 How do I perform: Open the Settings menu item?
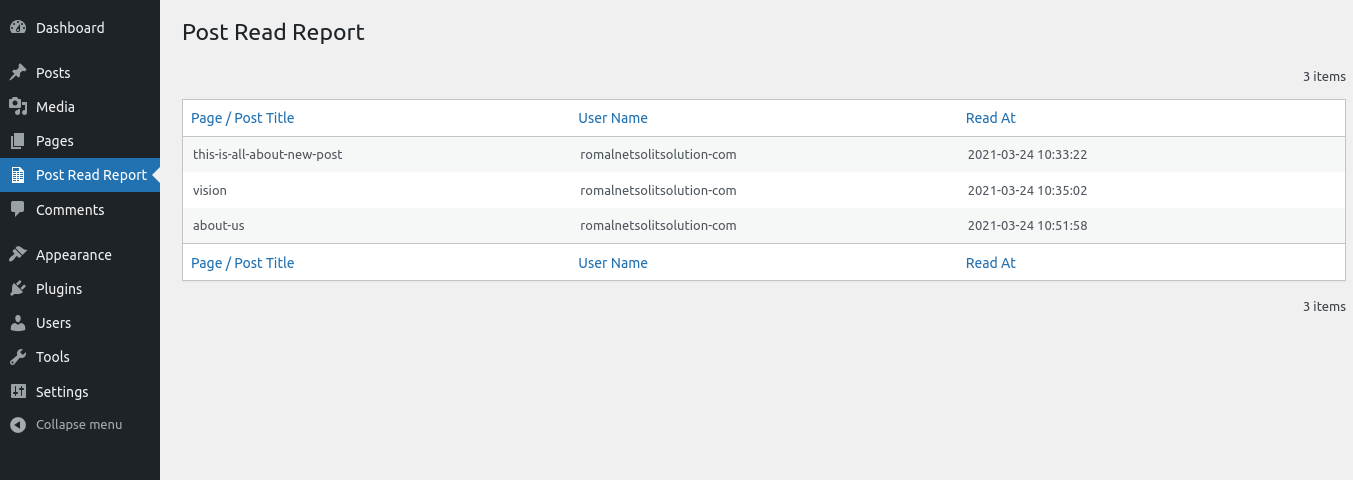pos(62,392)
